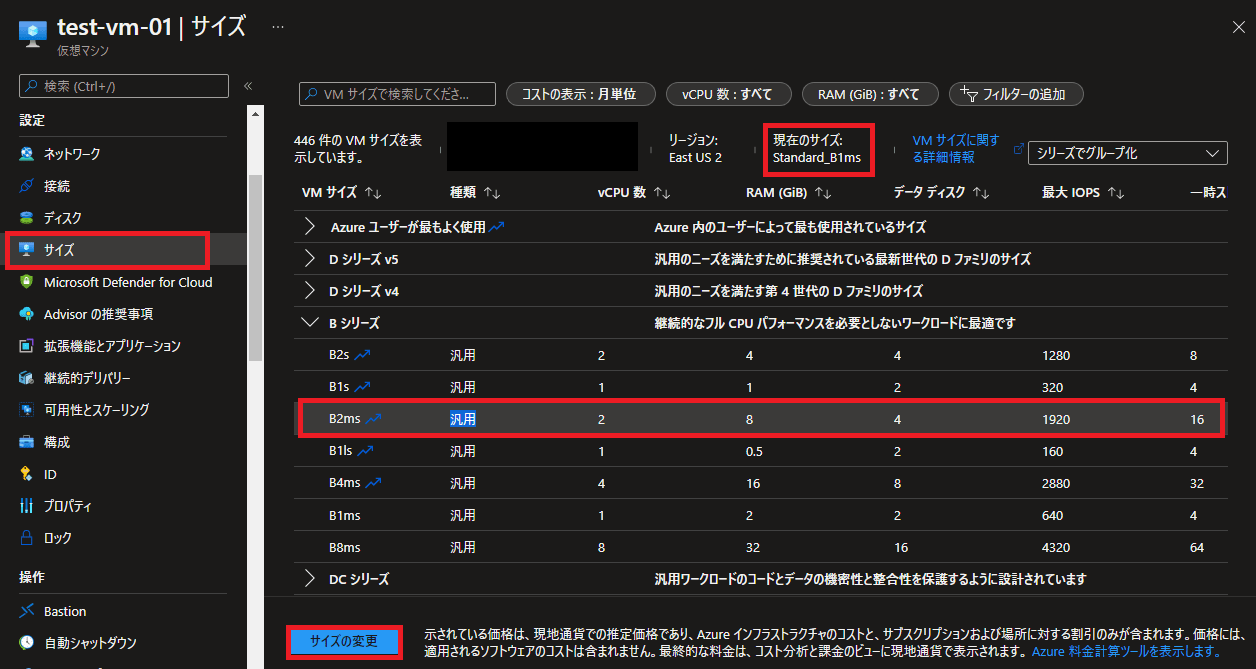
Task: Open the Azure 料金計算ツールを表示します link
Action: 1127,651
